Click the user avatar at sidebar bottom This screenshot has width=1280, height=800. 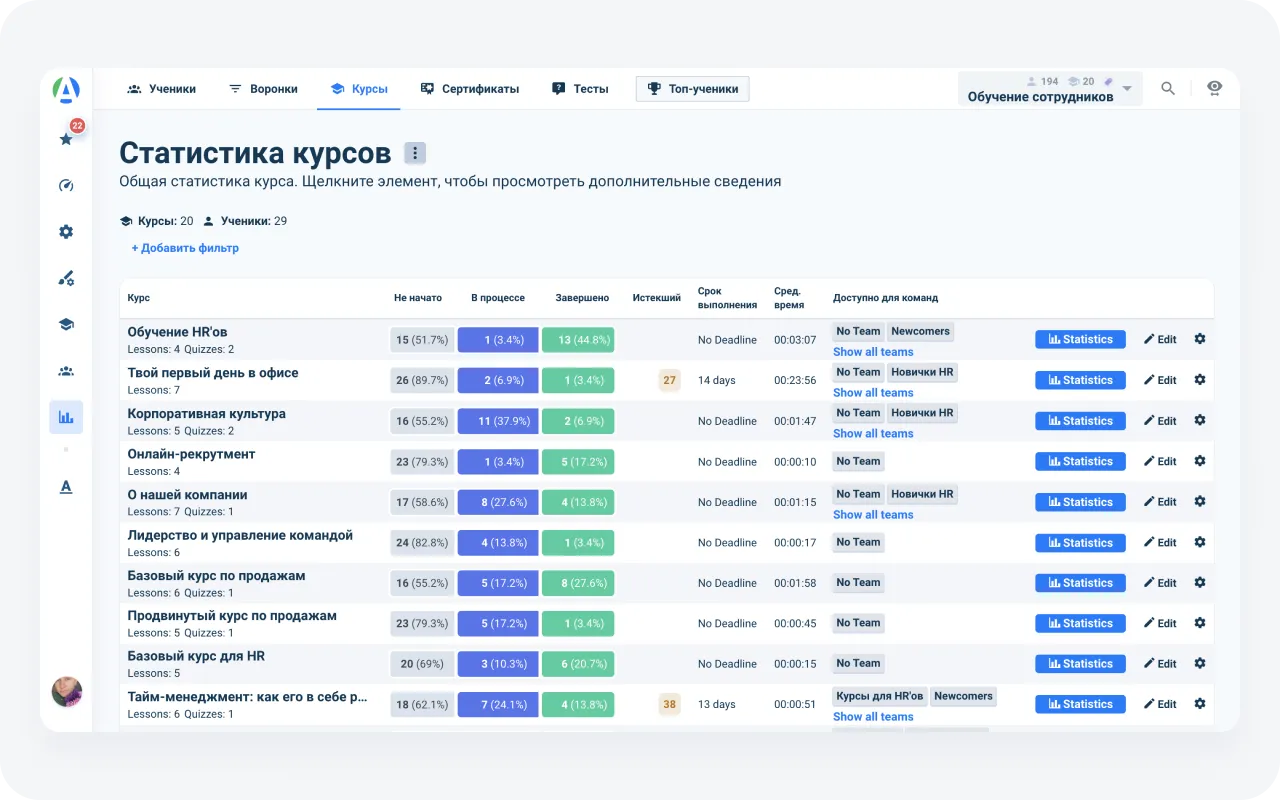click(x=66, y=692)
